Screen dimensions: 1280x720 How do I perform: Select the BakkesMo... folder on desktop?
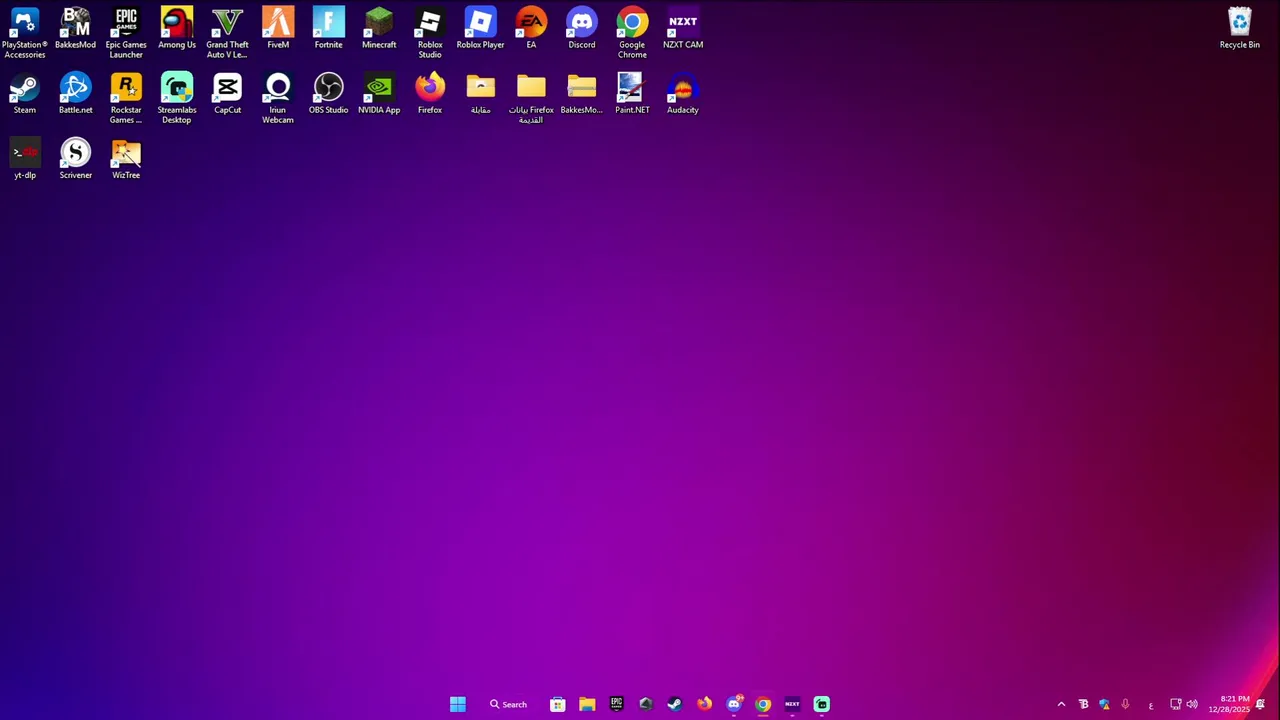(581, 94)
